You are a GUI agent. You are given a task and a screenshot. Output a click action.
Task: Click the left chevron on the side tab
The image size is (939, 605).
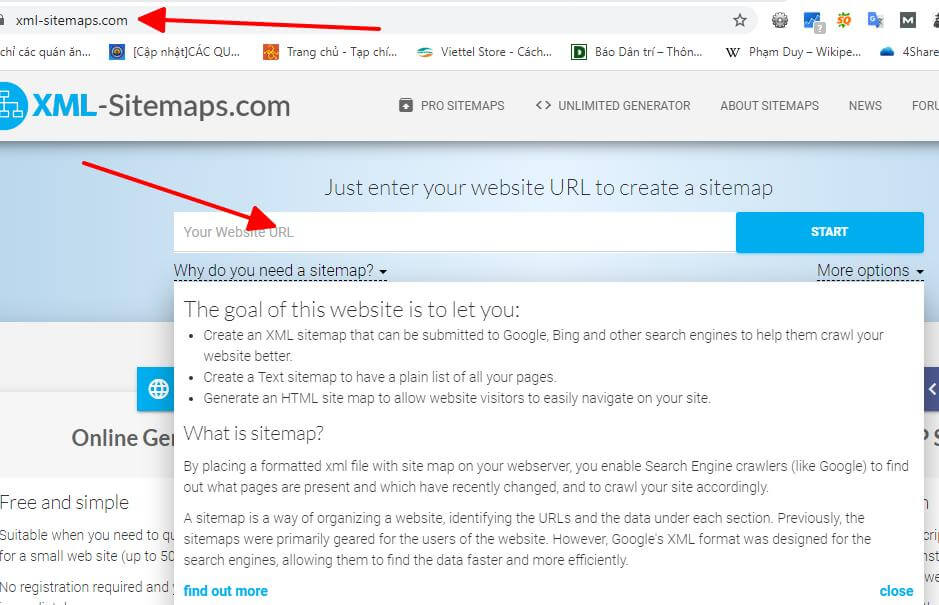pyautogui.click(x=932, y=389)
